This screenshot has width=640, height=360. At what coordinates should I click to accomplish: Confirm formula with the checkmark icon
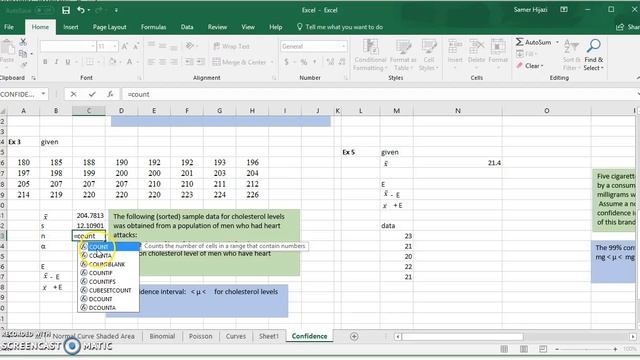[92, 94]
